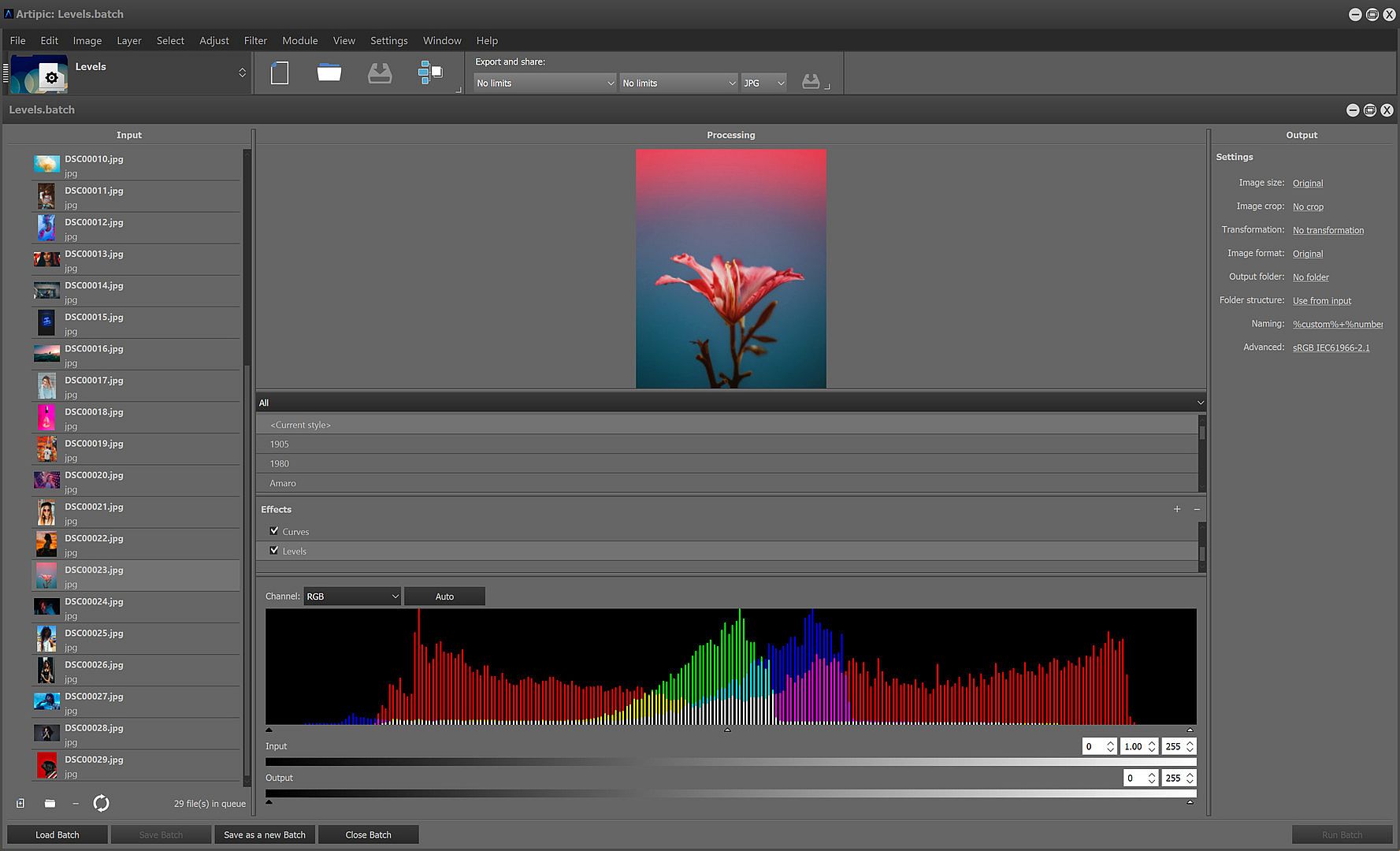This screenshot has width=1400, height=851.
Task: Click the add file icon below input list
Action: (20, 803)
